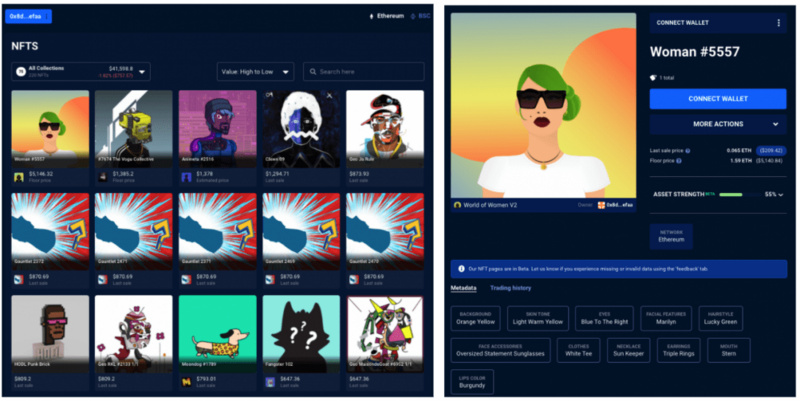800x401 pixels.
Task: Expand the More Actions dropdown
Action: 718,124
